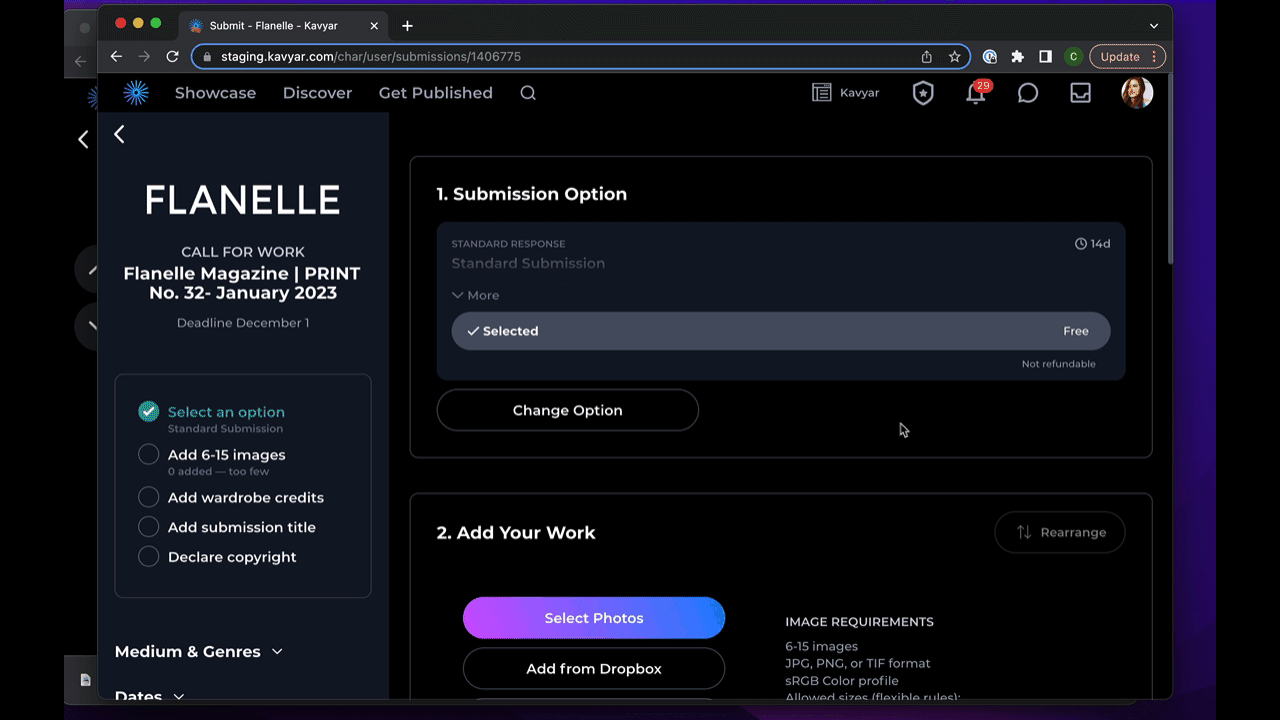This screenshot has width=1280, height=720.
Task: Click browser back arrow
Action: [x=116, y=57]
